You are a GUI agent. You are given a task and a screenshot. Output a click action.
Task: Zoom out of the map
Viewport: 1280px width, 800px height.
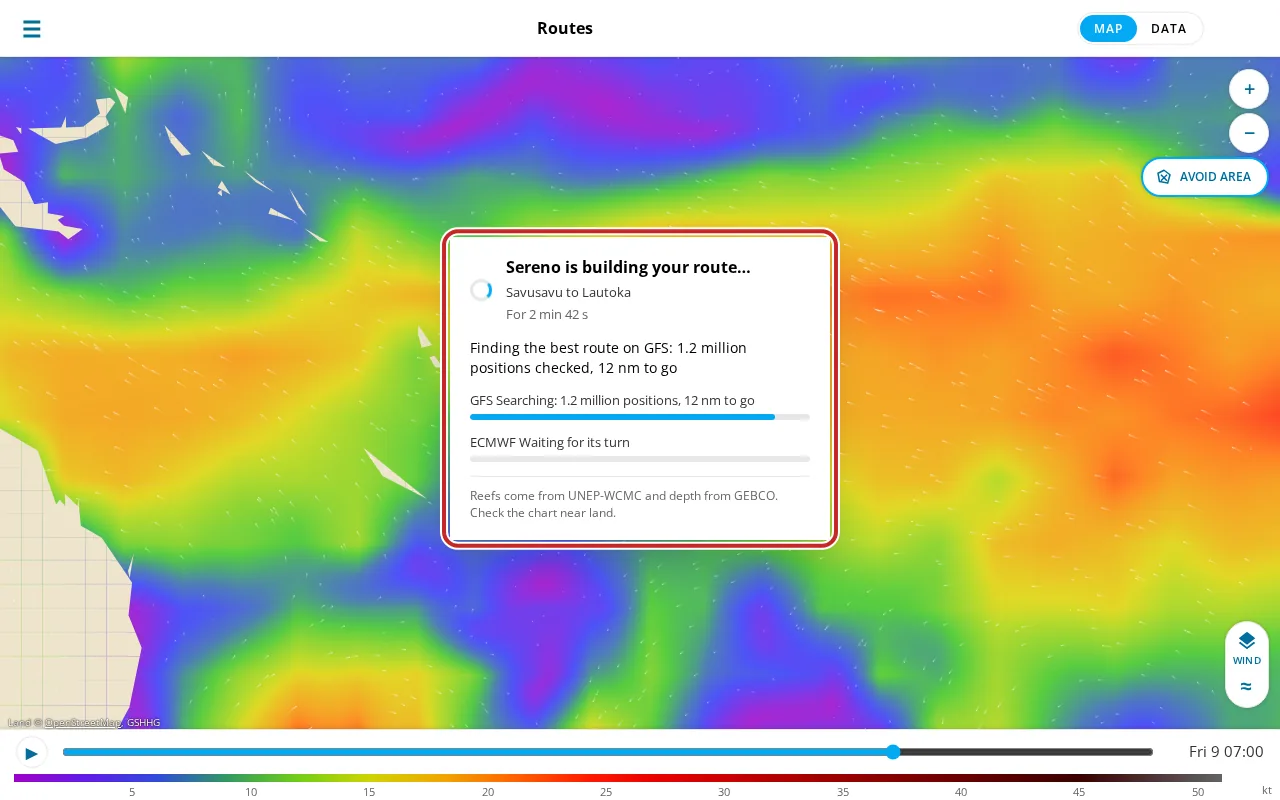click(x=1249, y=133)
